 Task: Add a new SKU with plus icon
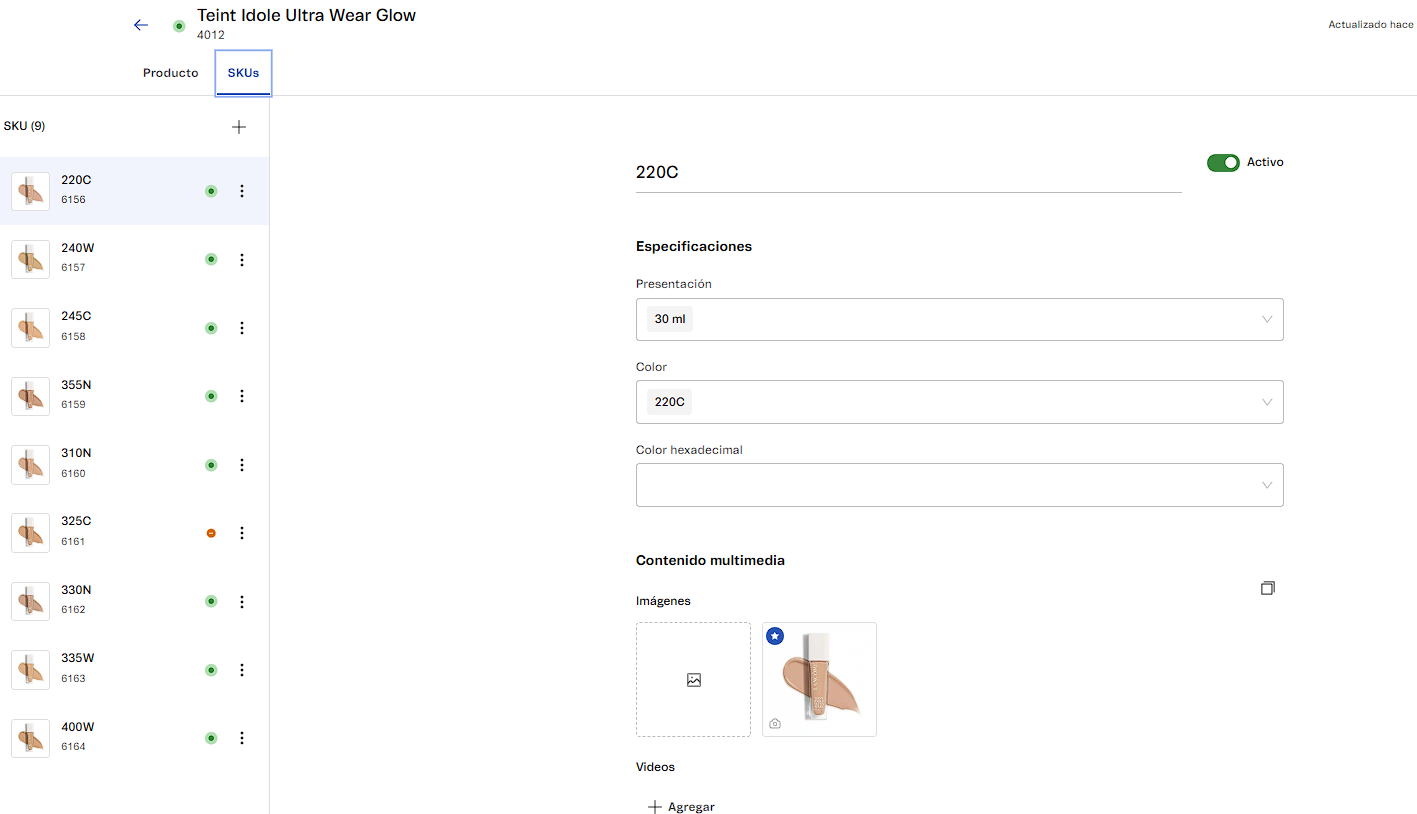[238, 127]
